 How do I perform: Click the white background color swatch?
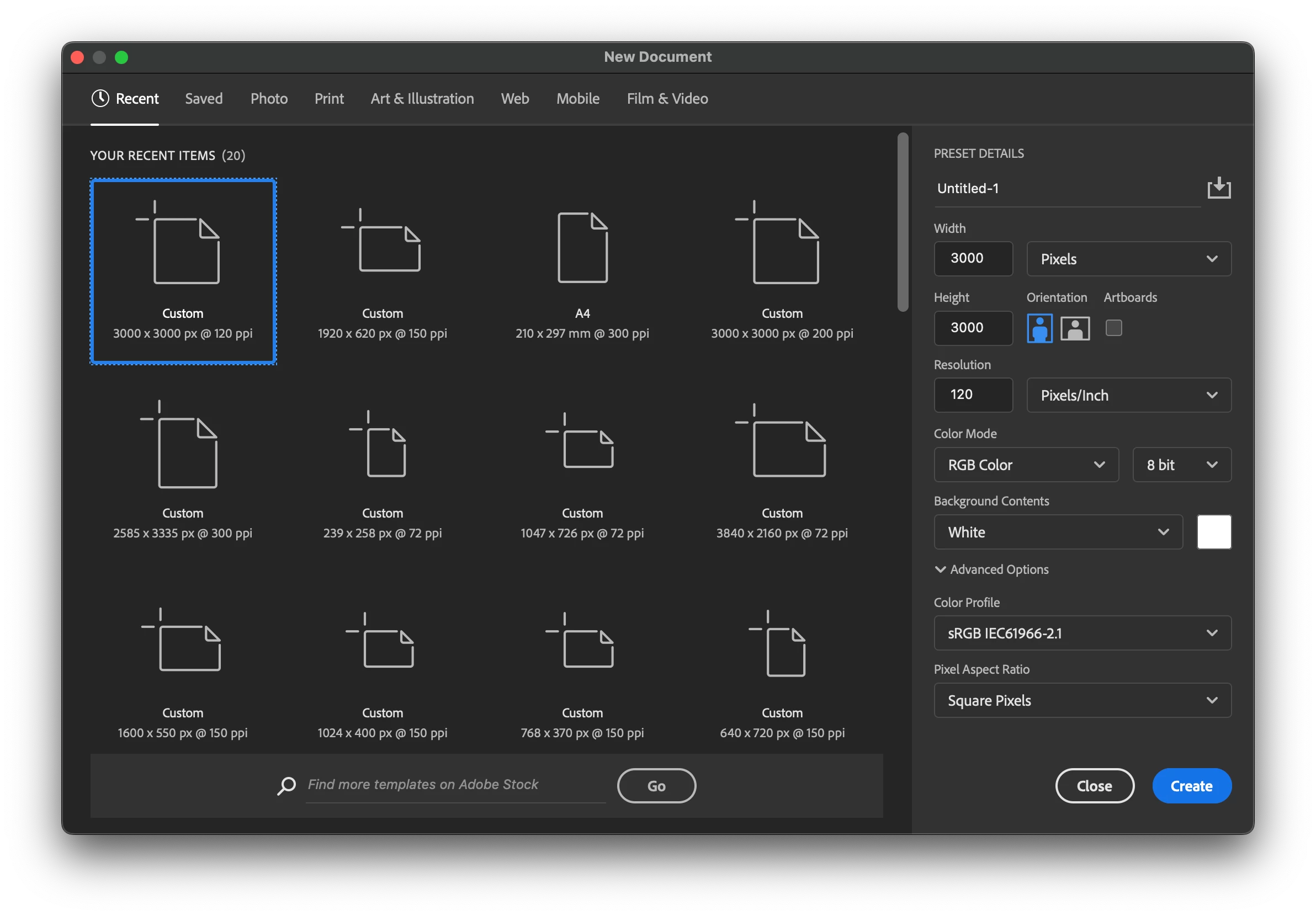pyautogui.click(x=1213, y=531)
